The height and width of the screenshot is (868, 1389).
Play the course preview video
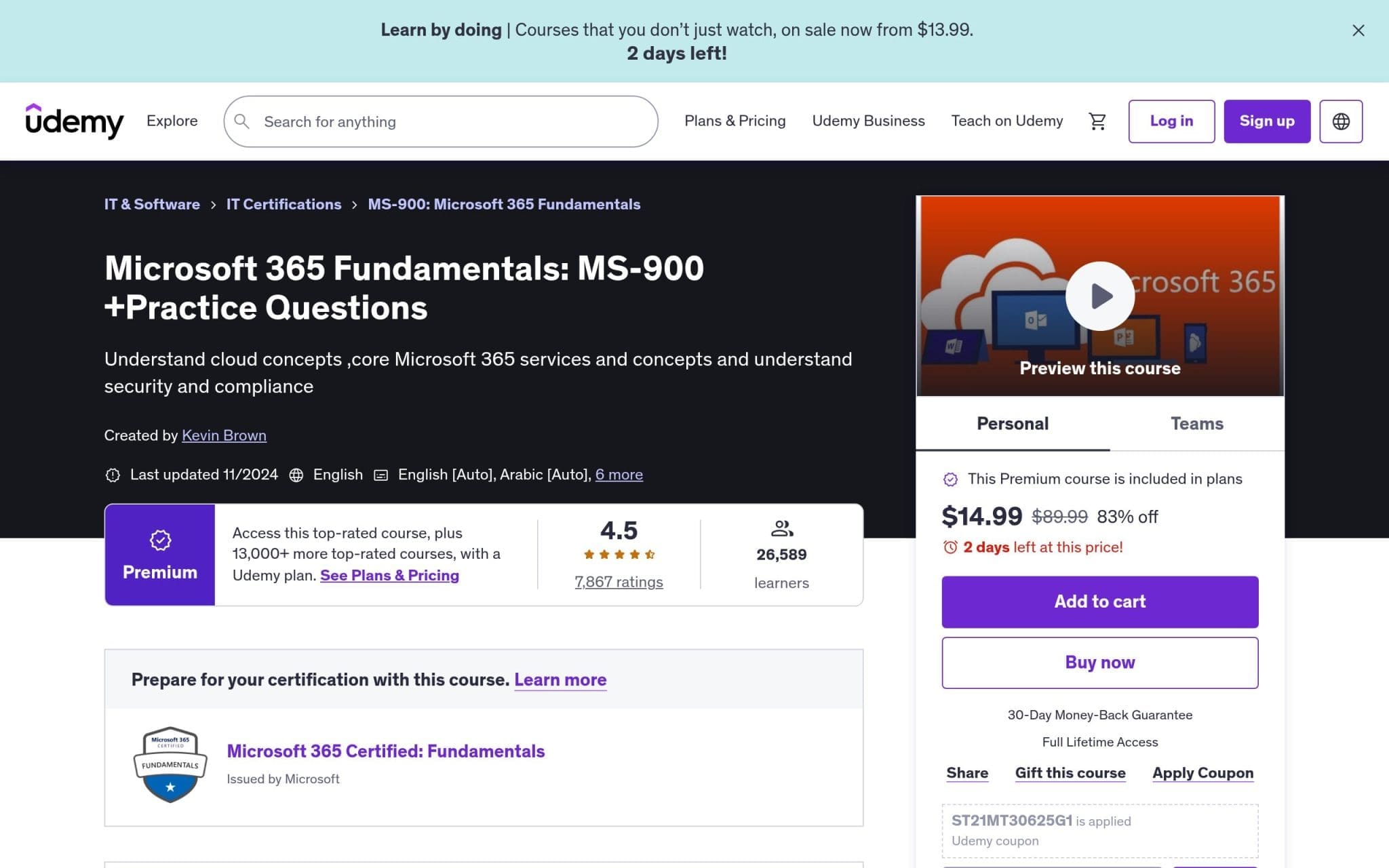pos(1099,296)
